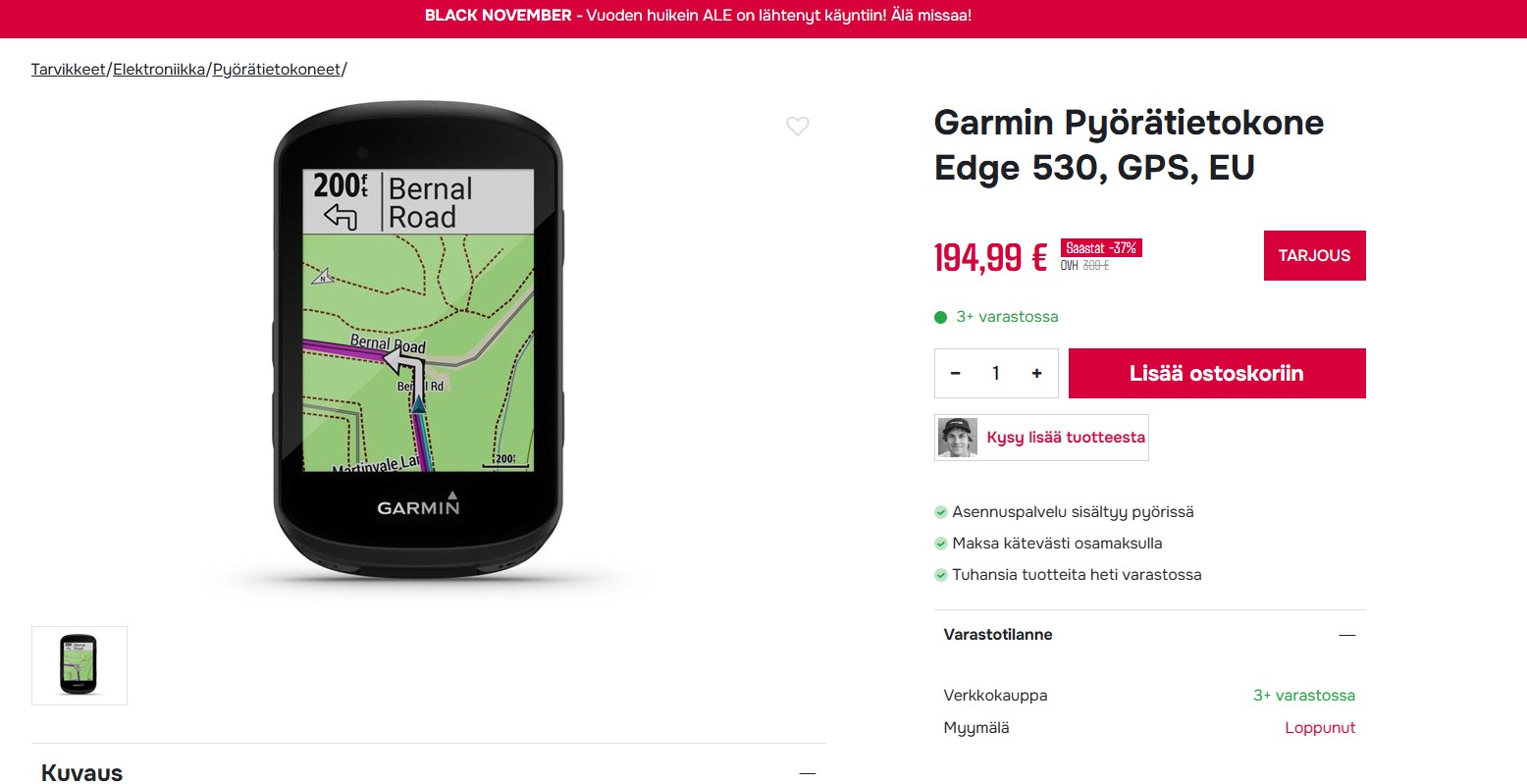The image size is (1527, 784).
Task: Click the Maksa kätevästi osamaksulla checkmark icon
Action: click(x=941, y=544)
